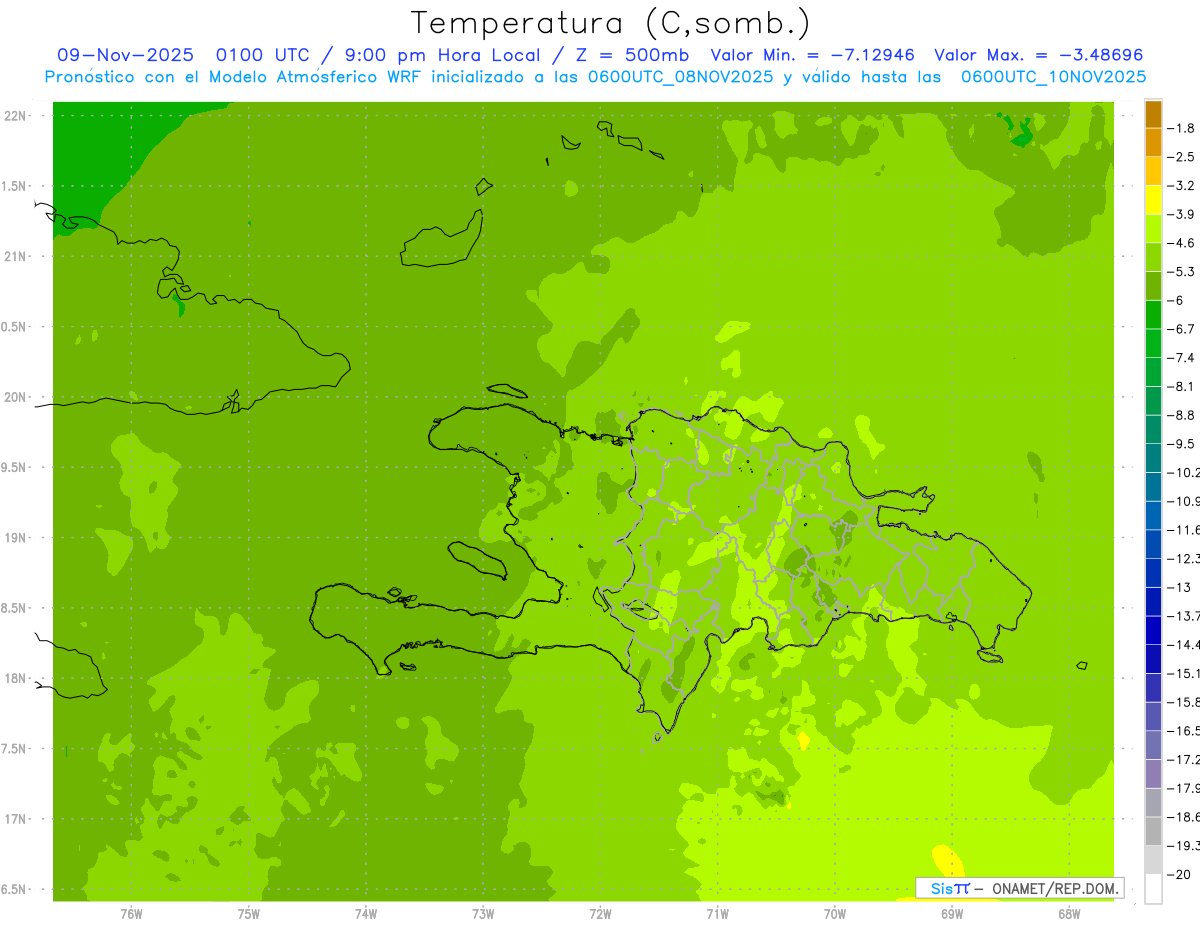Click the "-2.5" colorbar label
The image size is (1200, 927).
1181,157
